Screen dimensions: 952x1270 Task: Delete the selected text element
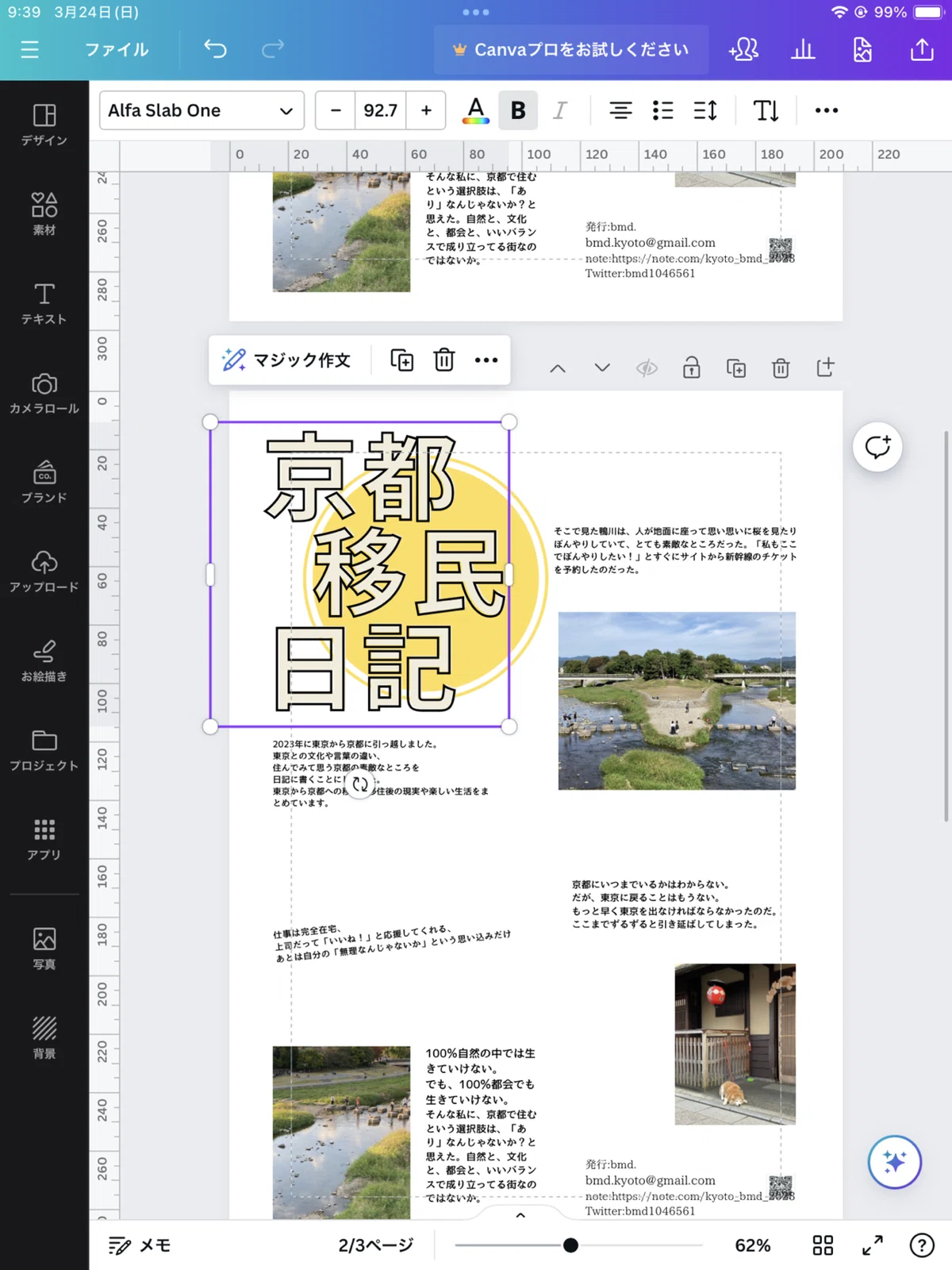pos(444,360)
